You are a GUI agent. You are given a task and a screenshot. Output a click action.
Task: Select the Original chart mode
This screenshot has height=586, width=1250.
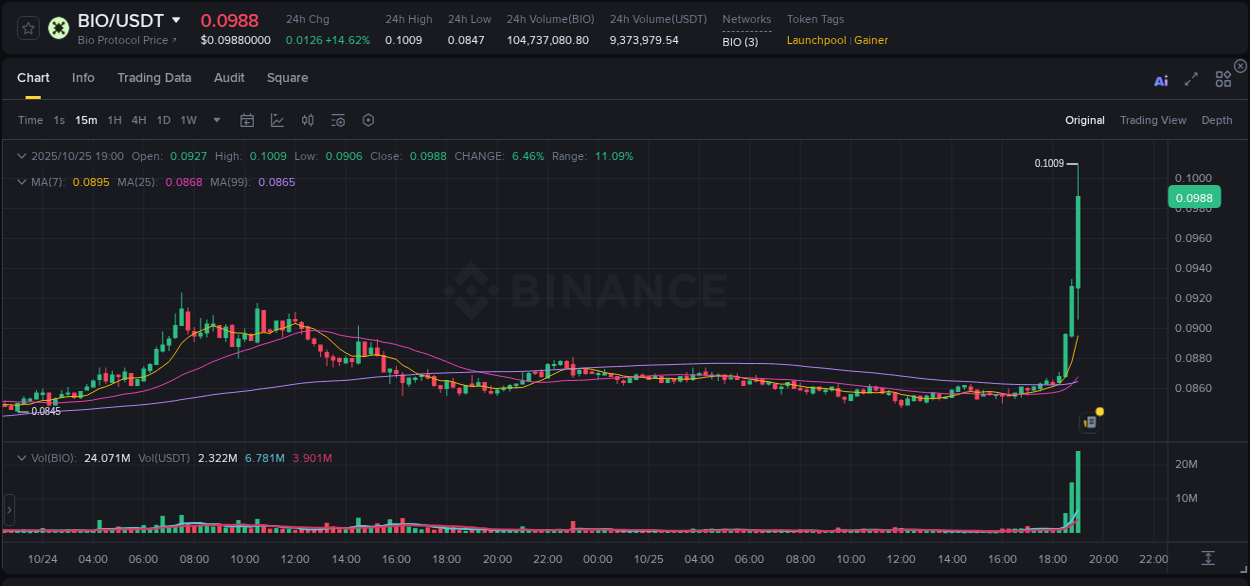(1084, 120)
